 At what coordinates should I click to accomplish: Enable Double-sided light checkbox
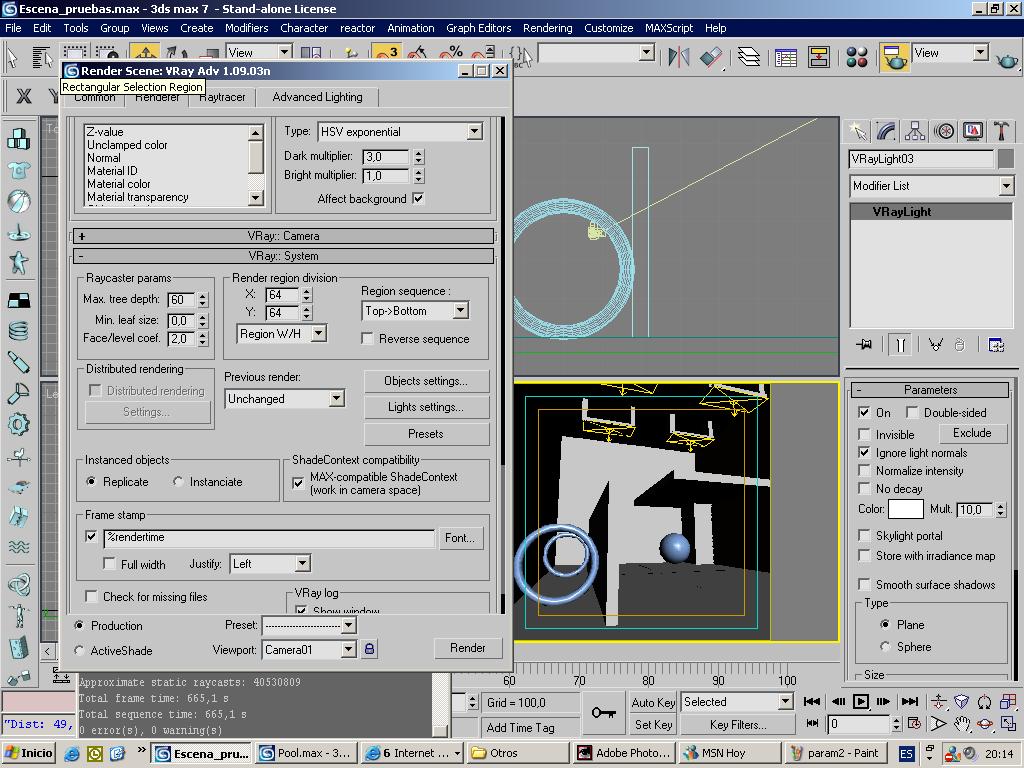click(x=912, y=412)
